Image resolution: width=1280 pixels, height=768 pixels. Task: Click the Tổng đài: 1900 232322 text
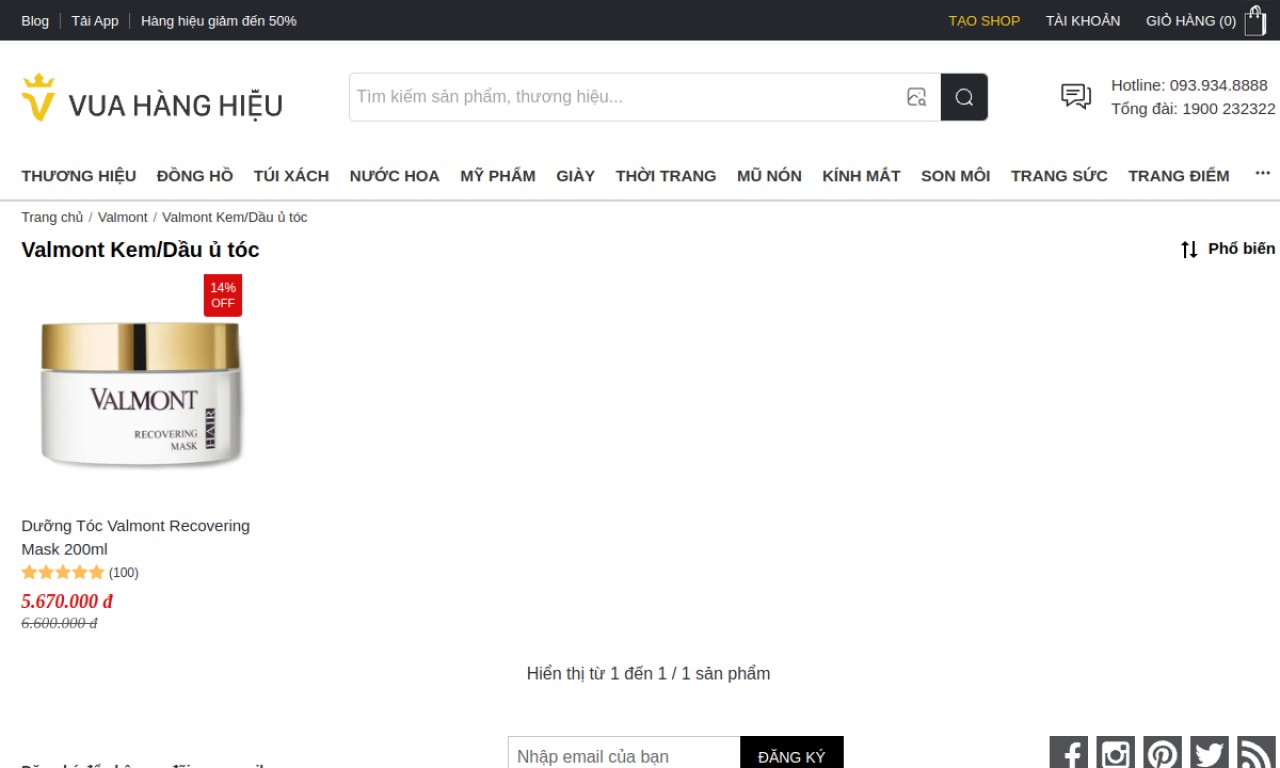click(x=1193, y=108)
